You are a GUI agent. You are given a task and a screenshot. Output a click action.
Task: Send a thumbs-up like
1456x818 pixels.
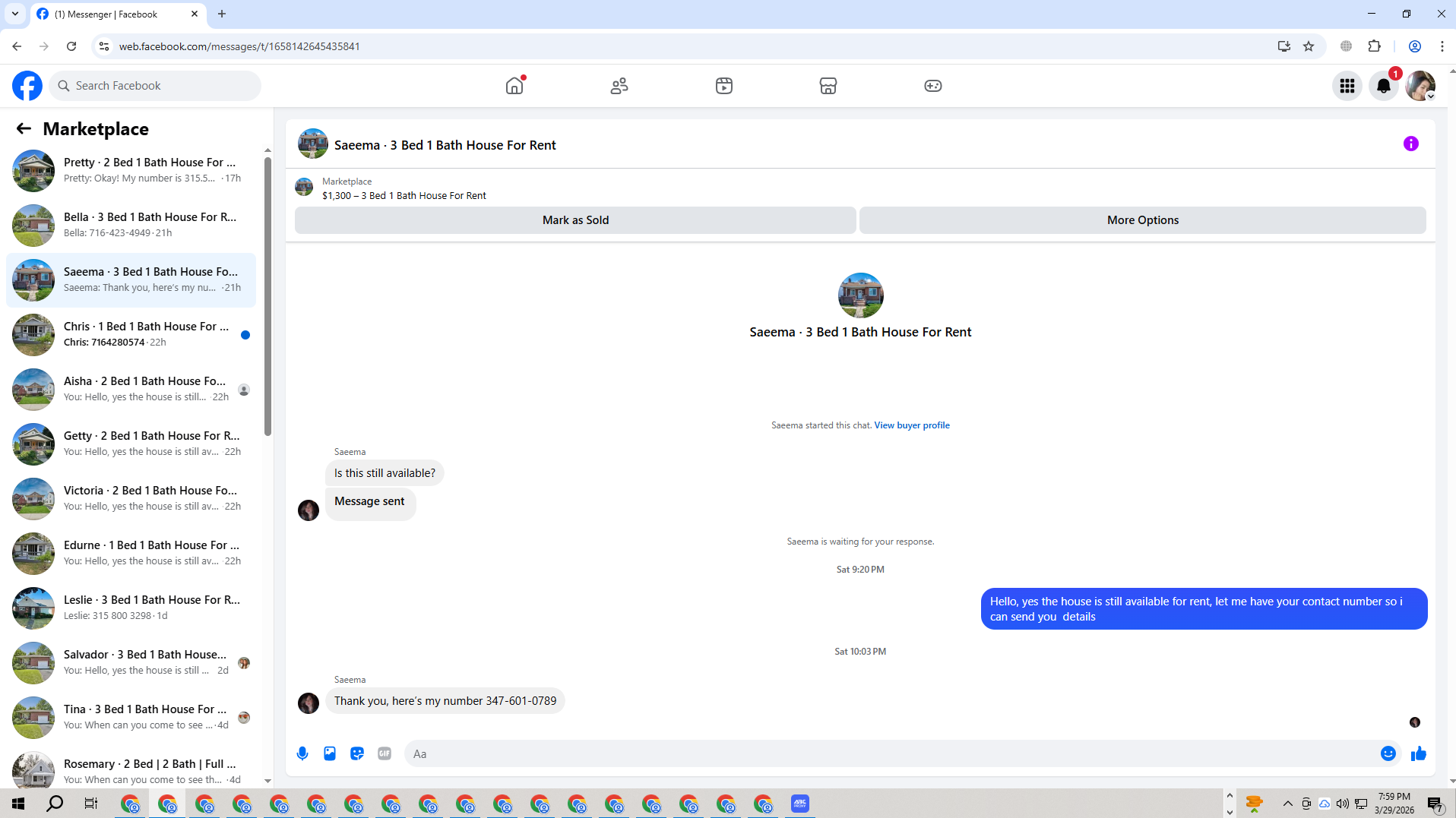[1419, 753]
